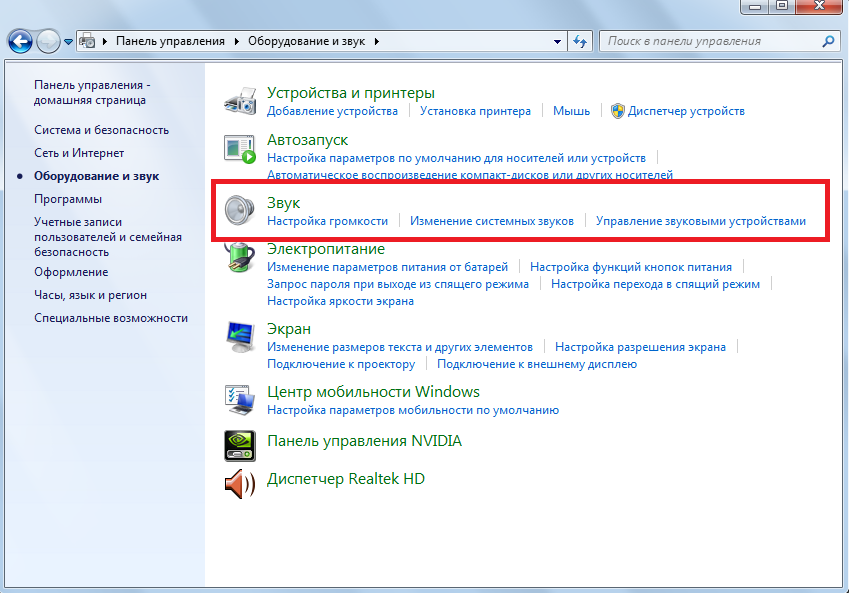Expand arrow after Оборудование и звук breadcrumb
The image size is (849, 593).
click(x=377, y=41)
